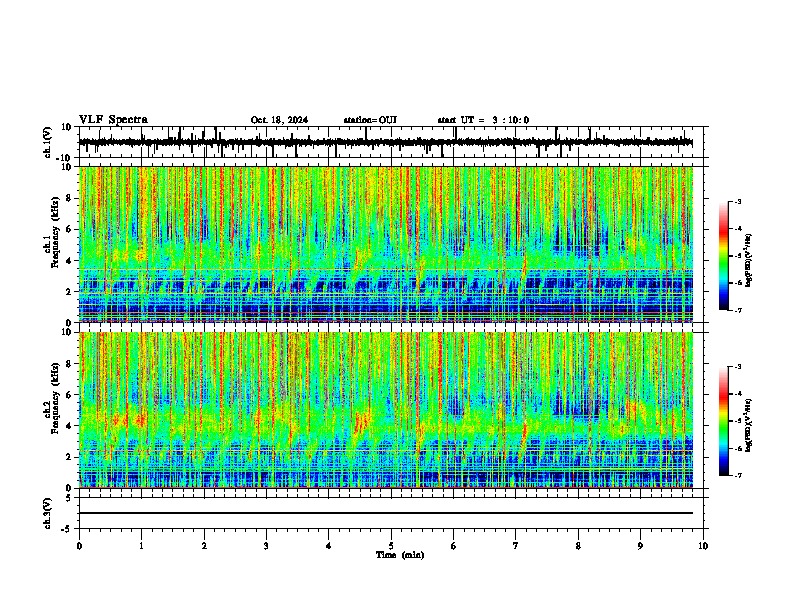
Task: Click the ch.1(V) waveform axis label
Action: pyautogui.click(x=48, y=142)
